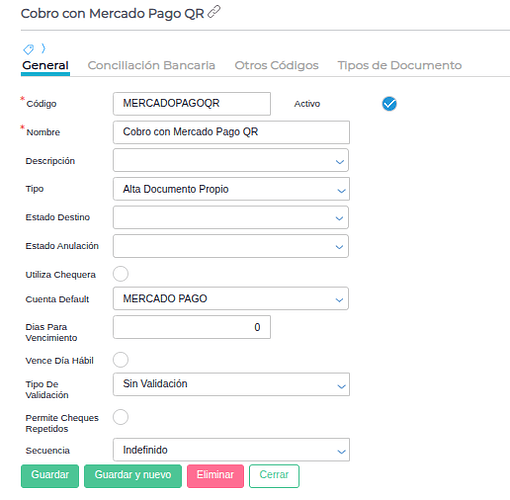Viewport: 510px width, 500px height.
Task: Enable the Permite Cheques Repetidos checkbox
Action: point(120,417)
